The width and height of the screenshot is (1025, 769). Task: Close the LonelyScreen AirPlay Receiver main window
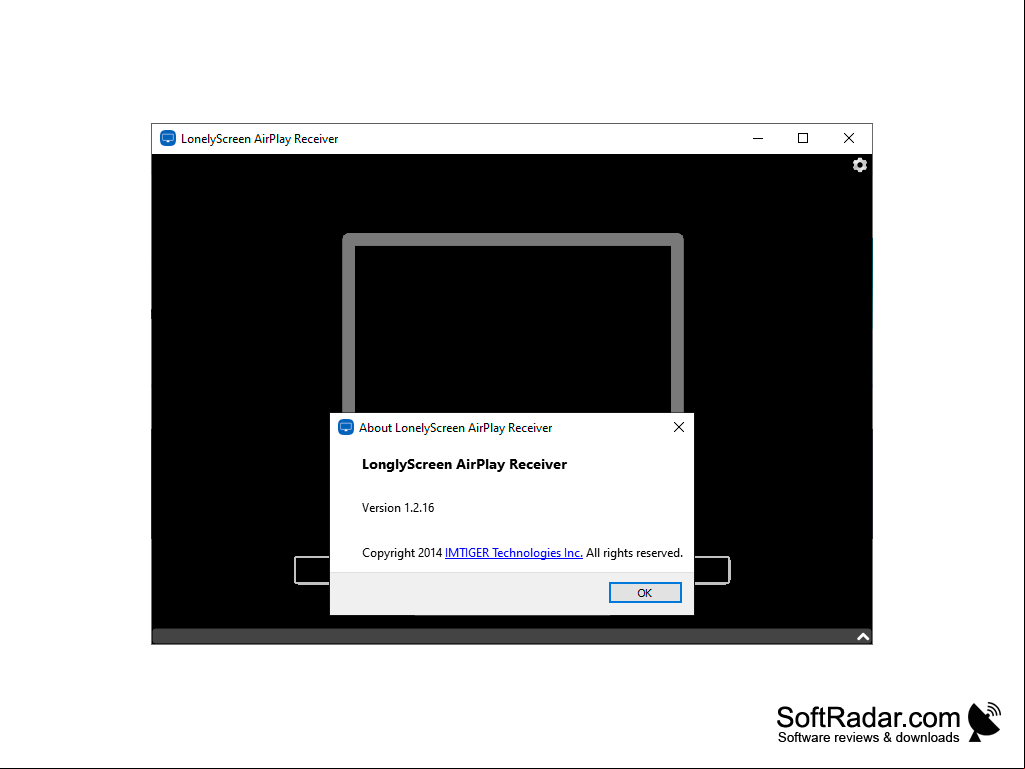click(x=849, y=138)
